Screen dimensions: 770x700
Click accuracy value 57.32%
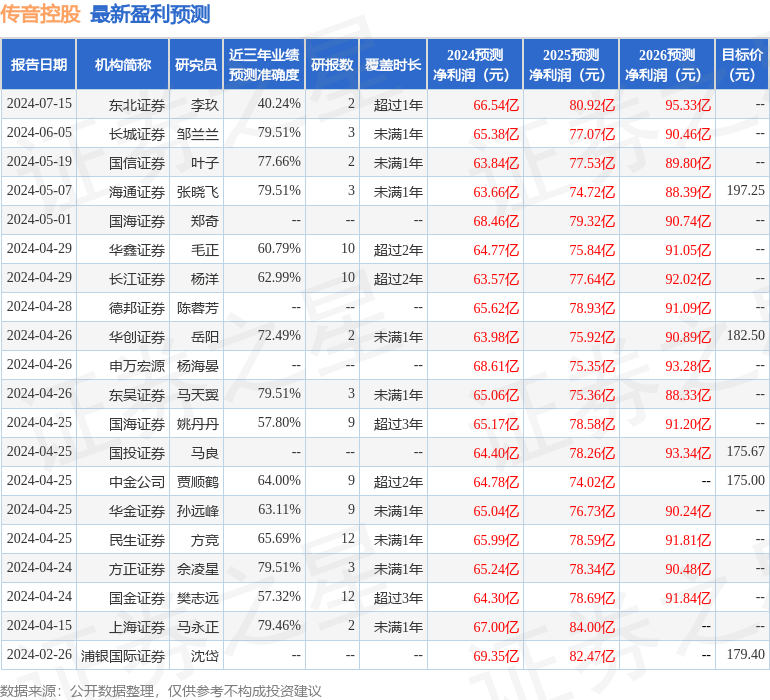[x=279, y=596]
